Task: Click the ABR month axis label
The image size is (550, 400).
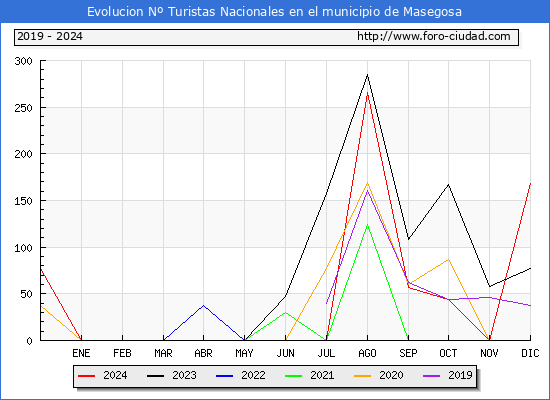Action: point(203,353)
